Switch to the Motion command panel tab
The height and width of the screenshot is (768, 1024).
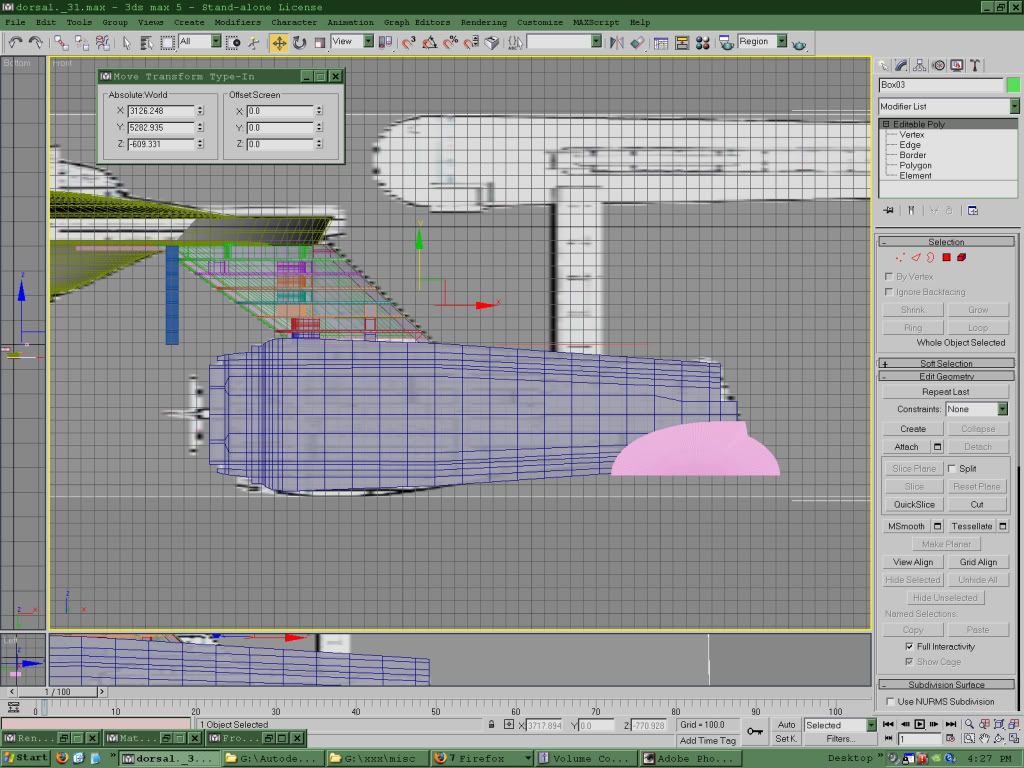(x=938, y=65)
